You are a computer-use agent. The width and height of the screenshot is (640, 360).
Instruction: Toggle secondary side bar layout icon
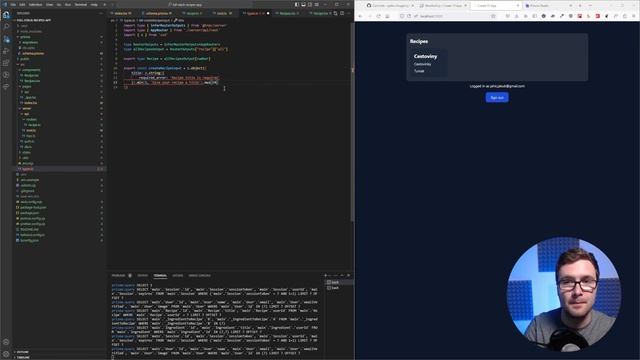310,4
